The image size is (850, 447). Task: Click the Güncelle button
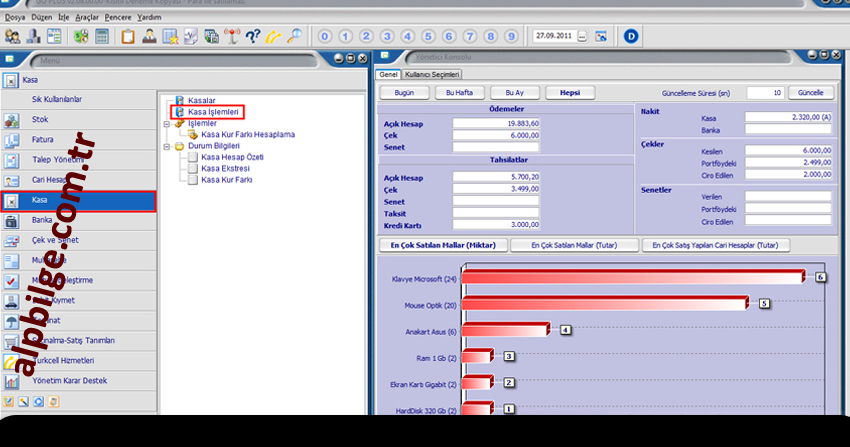(810, 92)
